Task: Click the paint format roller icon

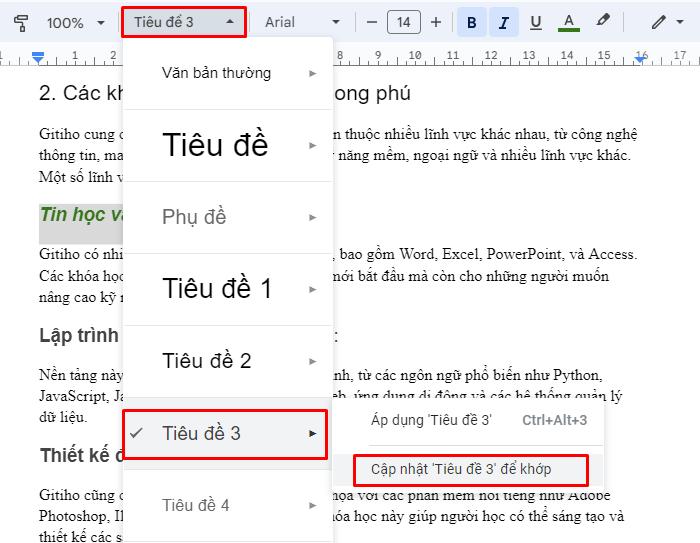Action: tap(21, 22)
